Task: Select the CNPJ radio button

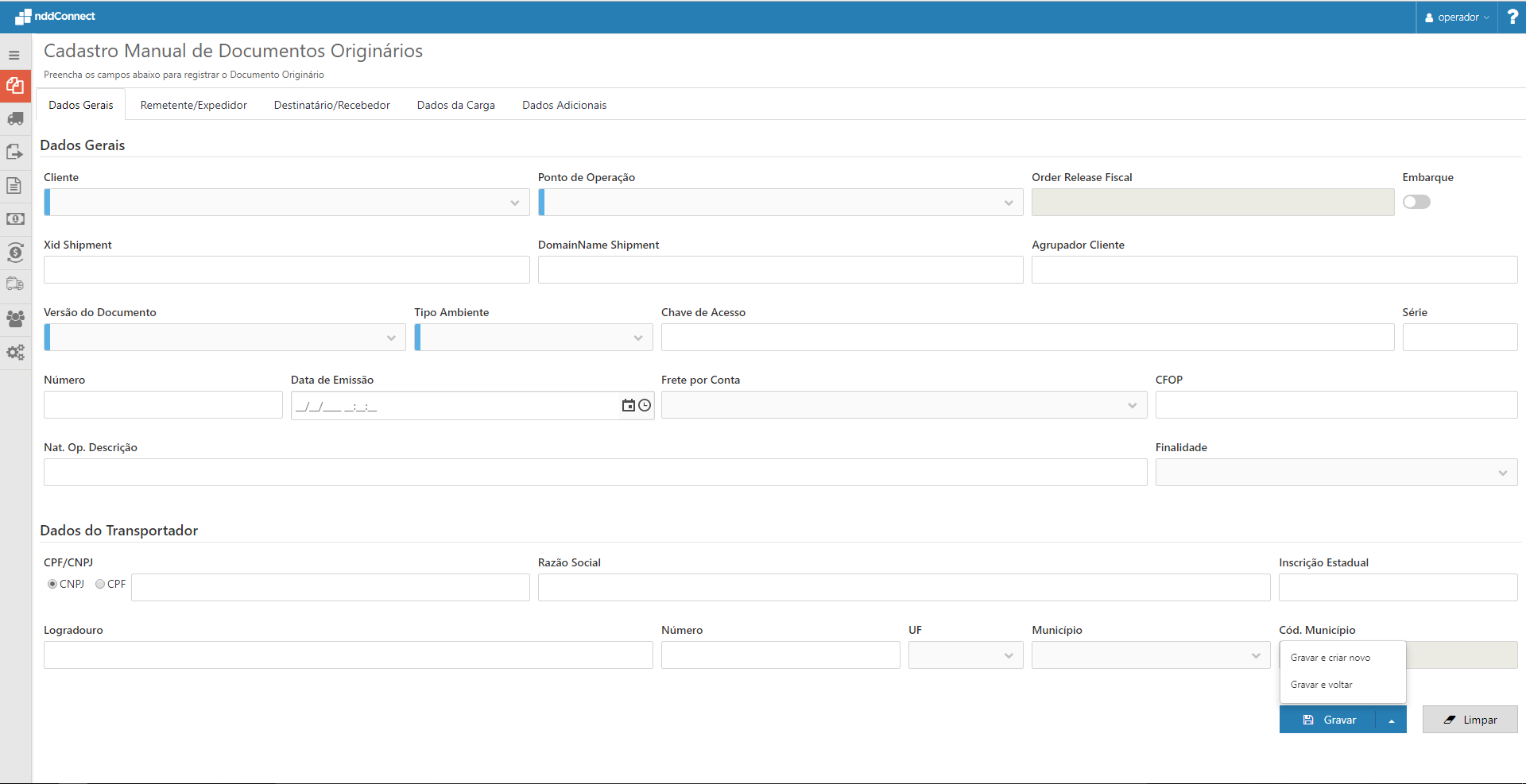Action: point(52,584)
